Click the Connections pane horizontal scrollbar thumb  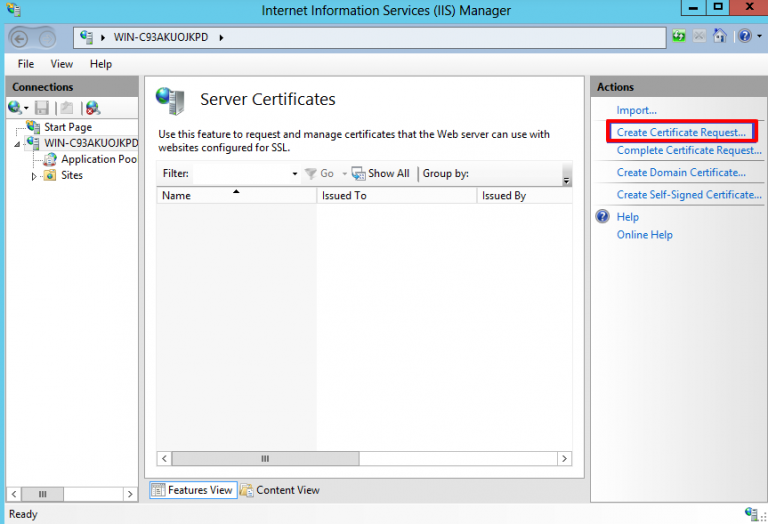pyautogui.click(x=43, y=494)
